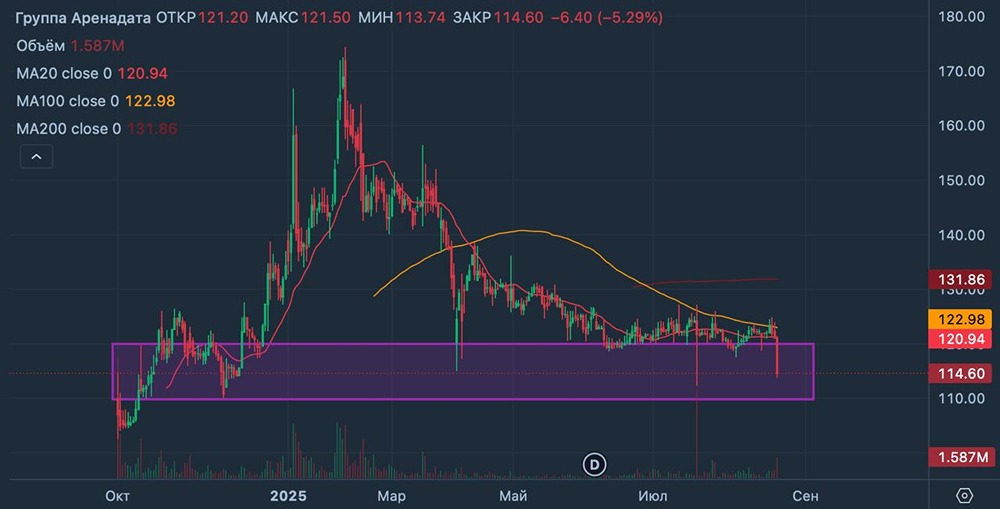Screen dimensions: 1000x509
Task: Click the dividend D marker on timeline
Action: point(594,464)
